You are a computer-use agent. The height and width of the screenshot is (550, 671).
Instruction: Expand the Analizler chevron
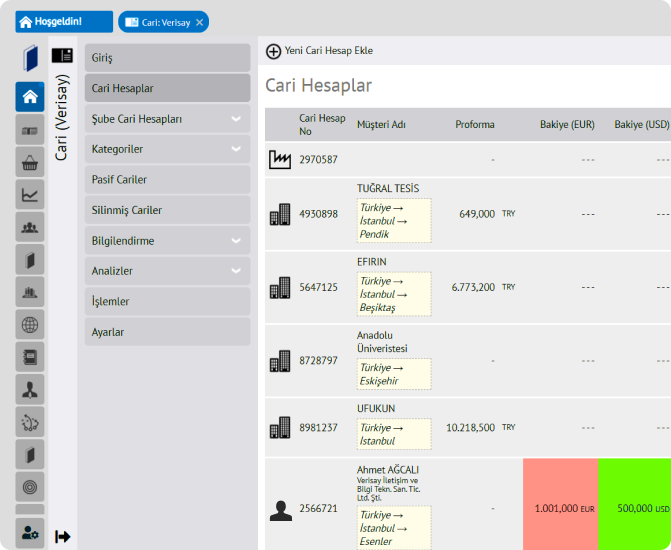tap(236, 271)
